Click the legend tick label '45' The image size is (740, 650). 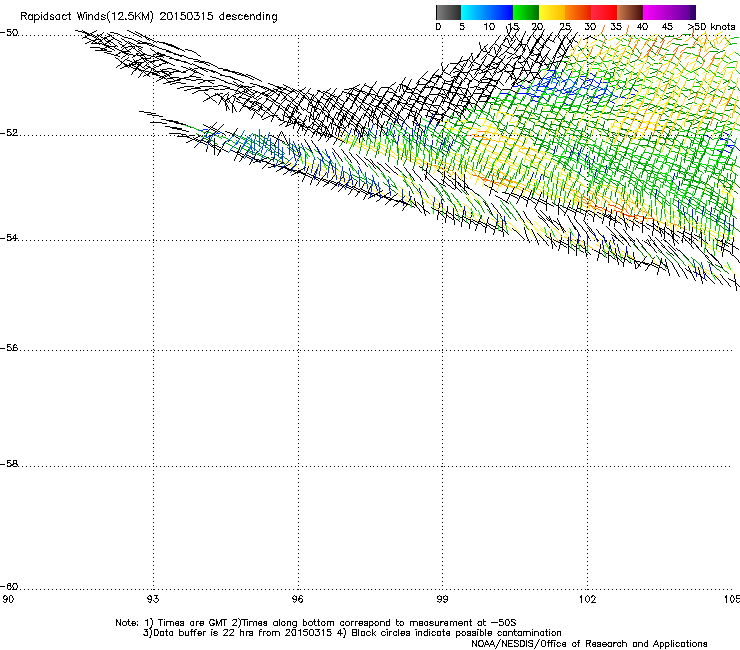click(x=667, y=27)
